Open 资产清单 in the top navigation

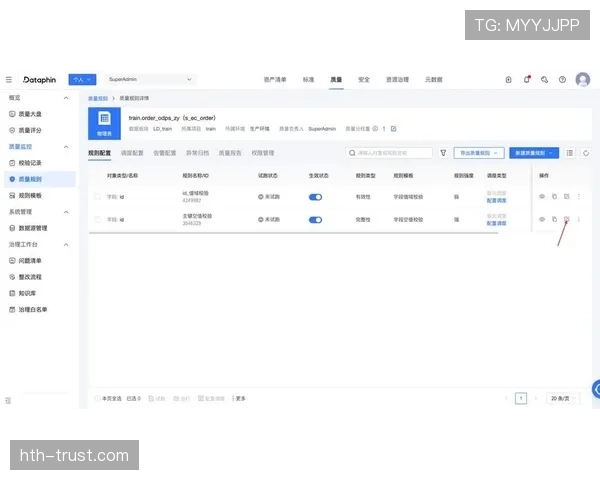pyautogui.click(x=275, y=80)
